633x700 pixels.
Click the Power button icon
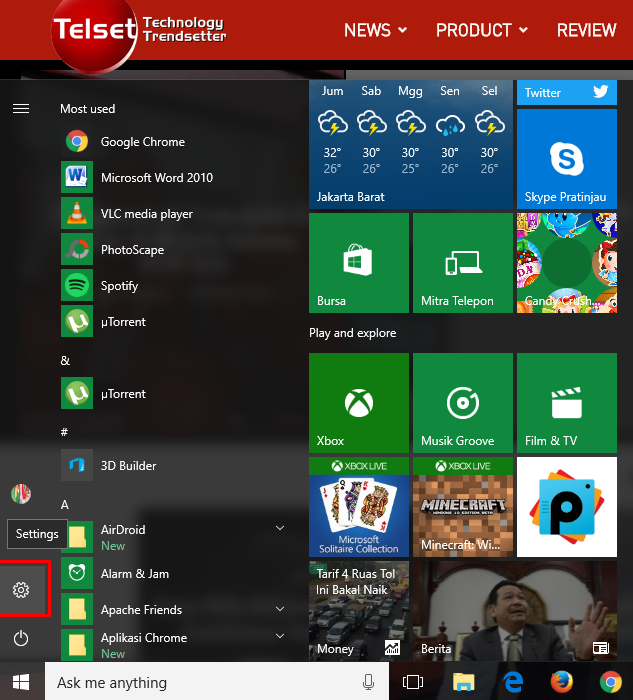21,638
